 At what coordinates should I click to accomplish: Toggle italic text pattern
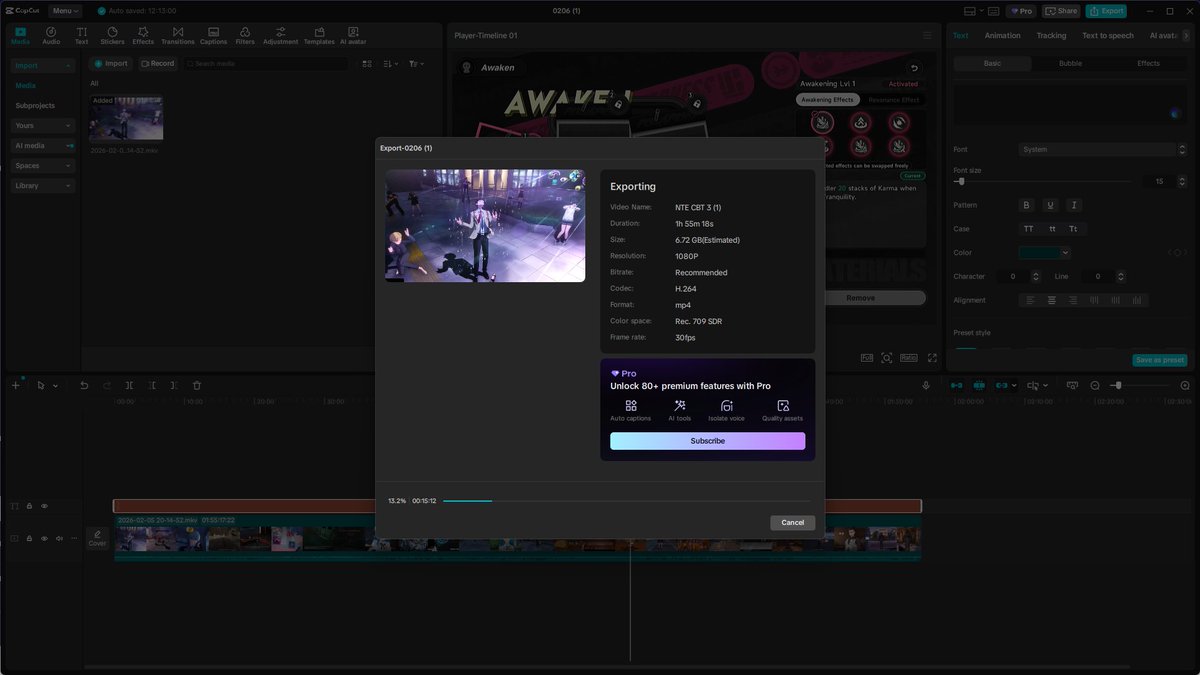tap(1074, 205)
